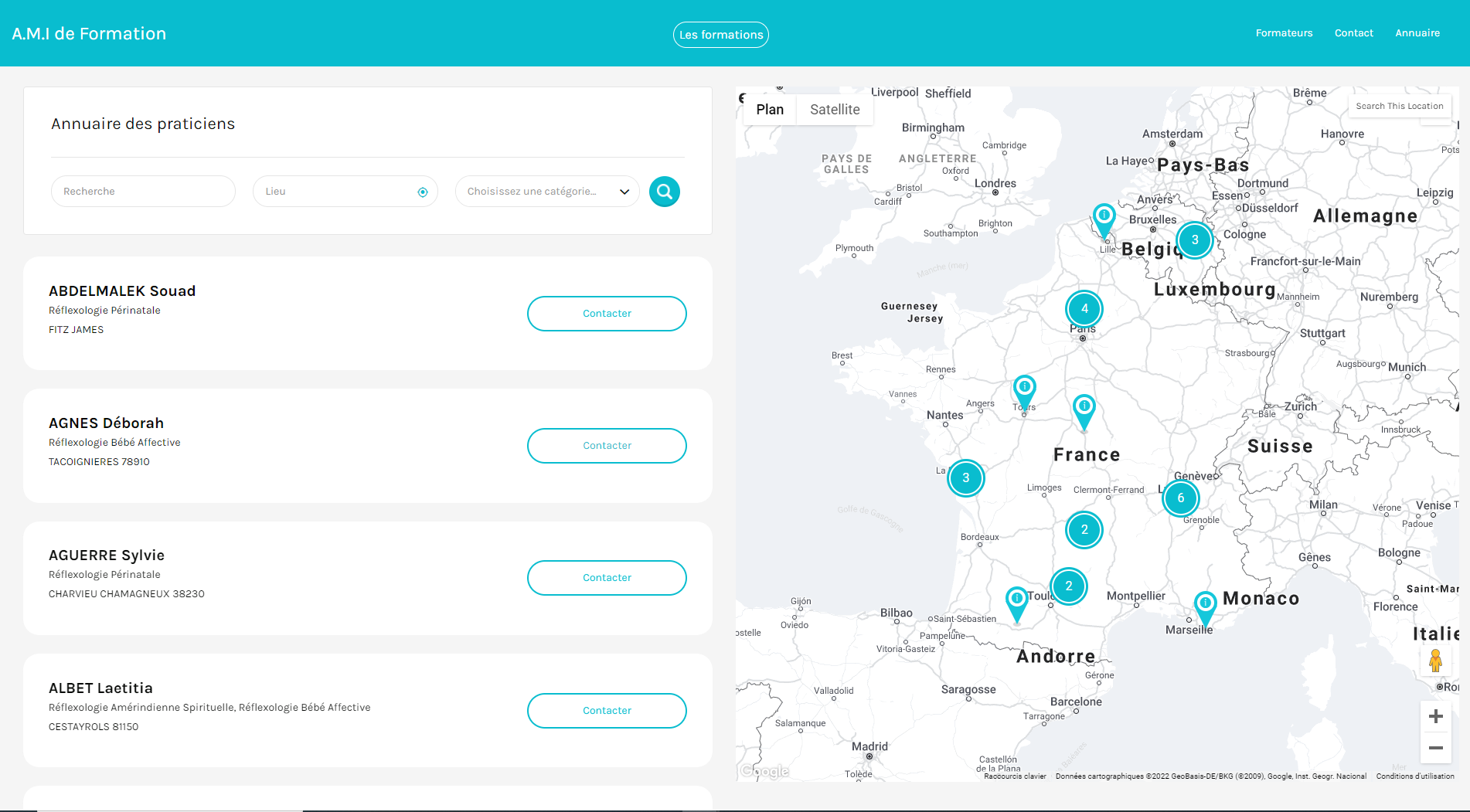Switch map to Plan view
The width and height of the screenshot is (1470, 812).
[770, 110]
